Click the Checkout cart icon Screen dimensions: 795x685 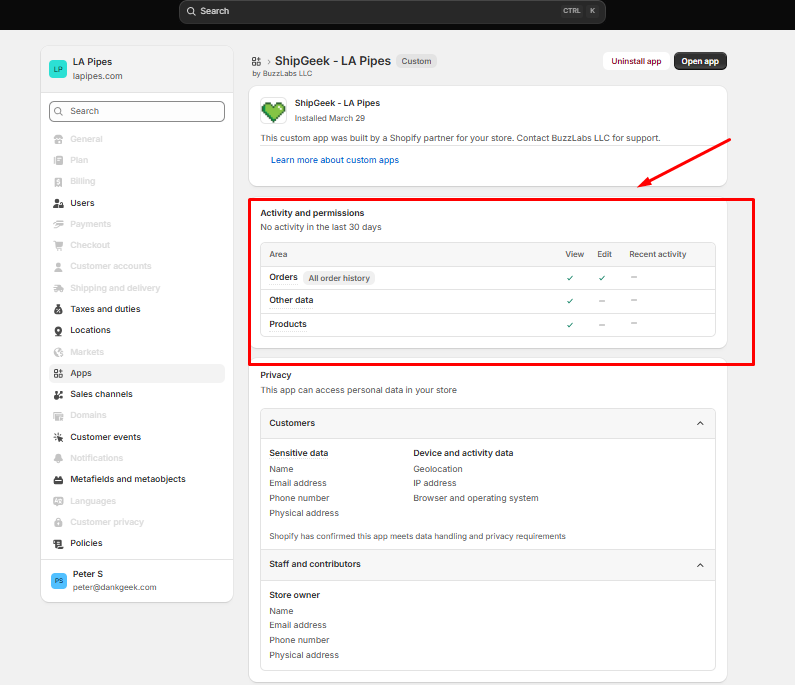pos(58,245)
